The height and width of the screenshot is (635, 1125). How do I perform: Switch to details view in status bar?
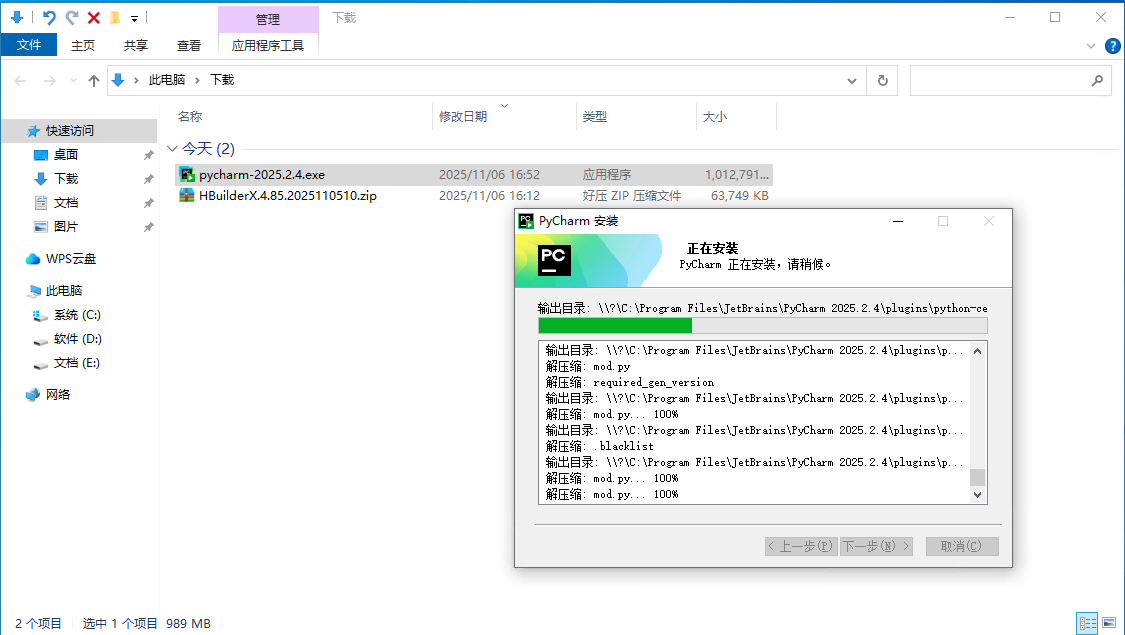click(x=1087, y=623)
